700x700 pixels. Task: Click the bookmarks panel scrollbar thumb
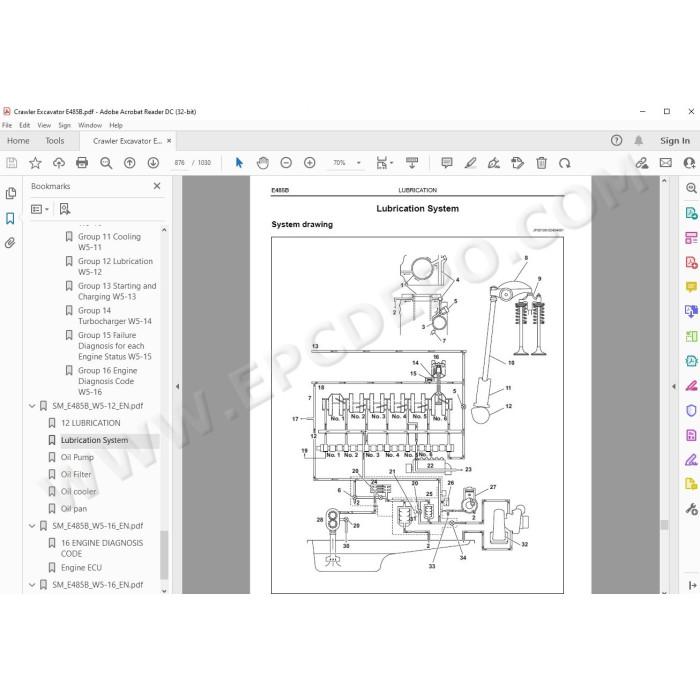tap(164, 555)
